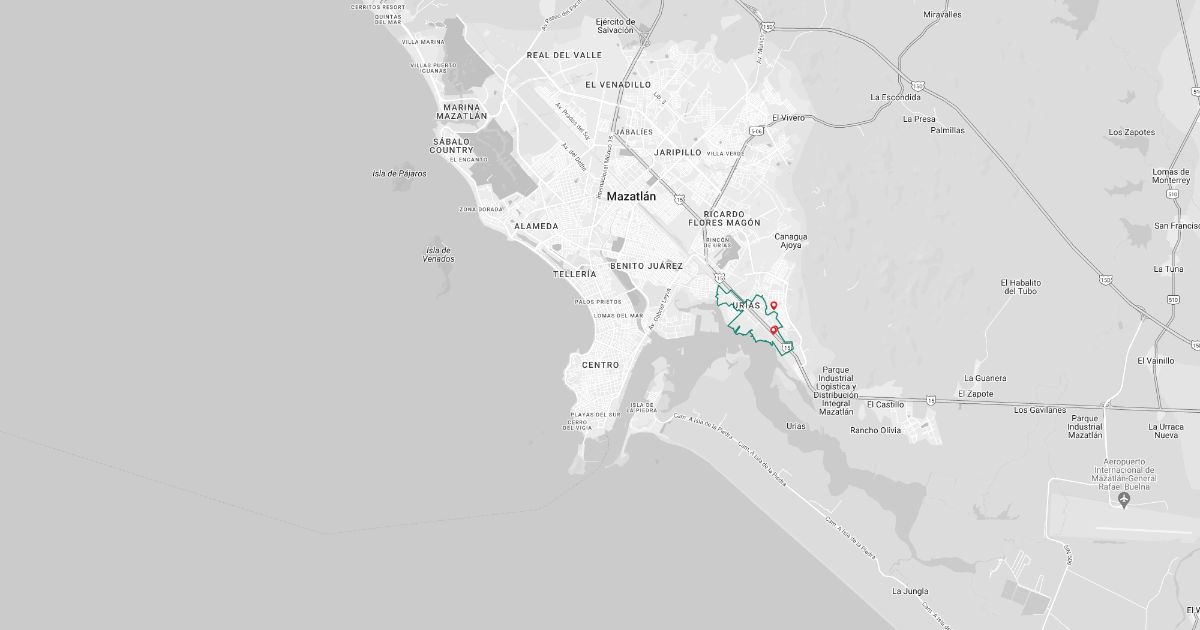Image resolution: width=1200 pixels, height=630 pixels.
Task: Click the Parque Industrial Logística y Distribución label
Action: 835,390
